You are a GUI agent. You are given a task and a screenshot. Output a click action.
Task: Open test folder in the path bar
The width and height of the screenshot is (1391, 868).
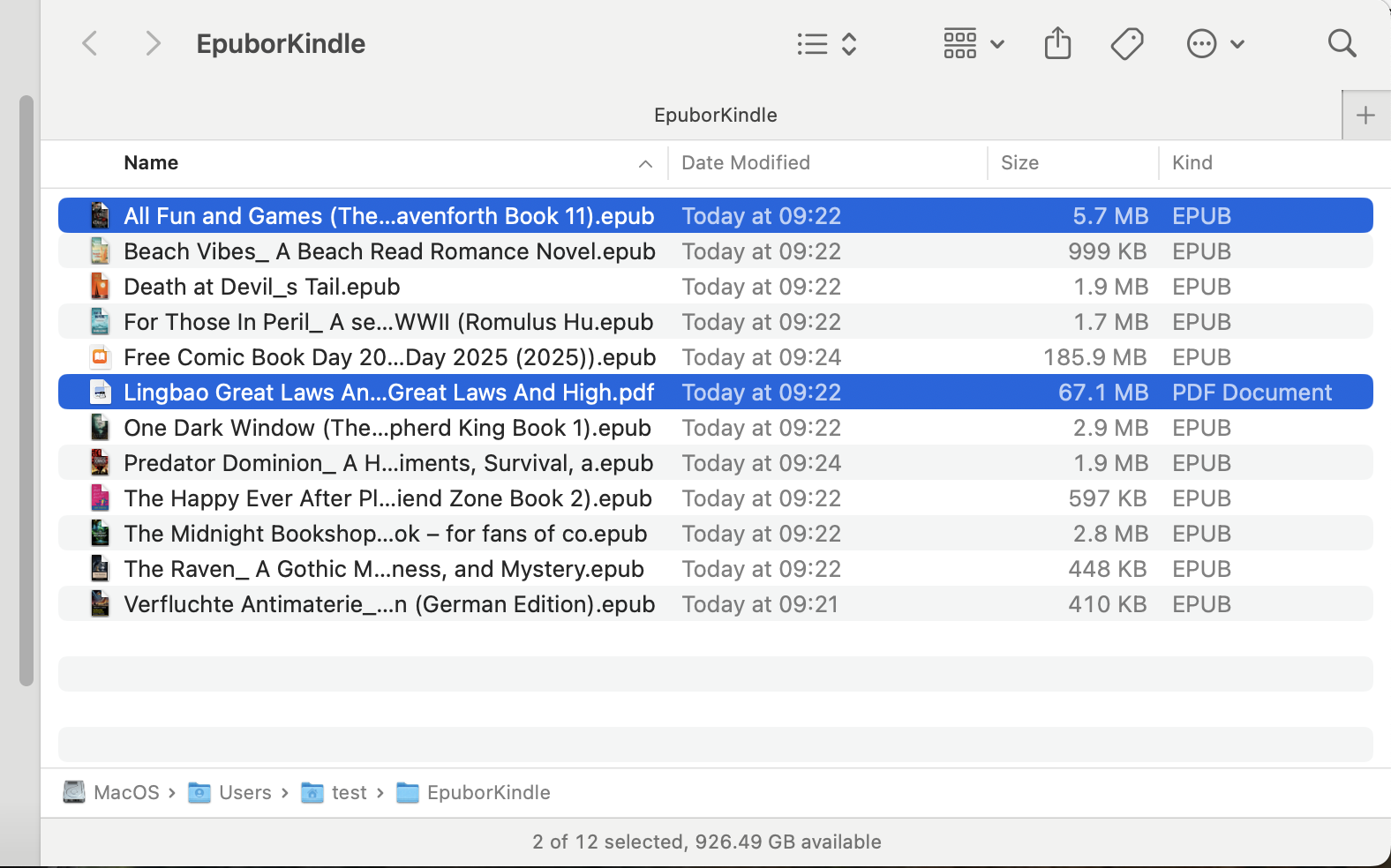349,792
